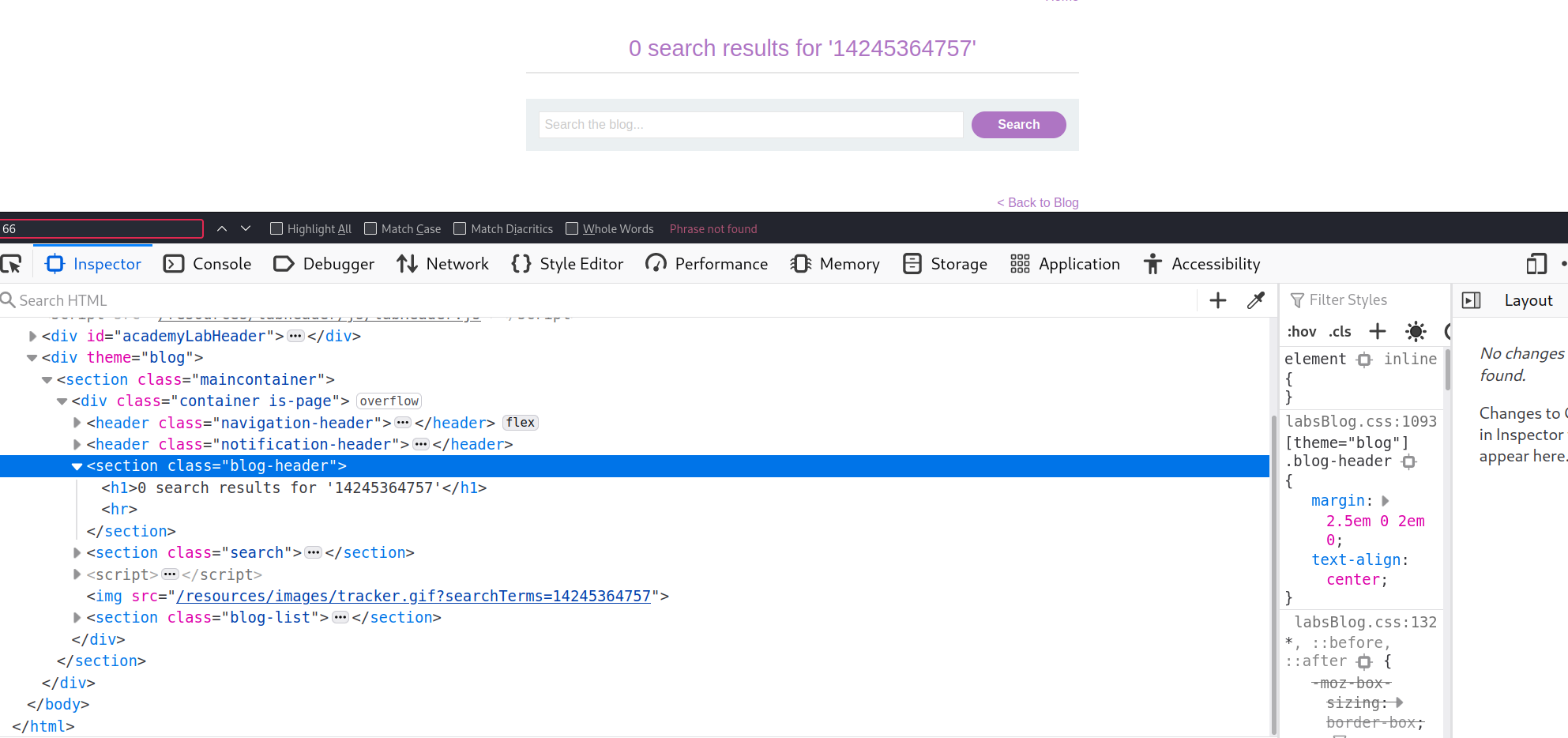Open responsive design mode icon
The width and height of the screenshot is (1568, 738).
click(1536, 264)
